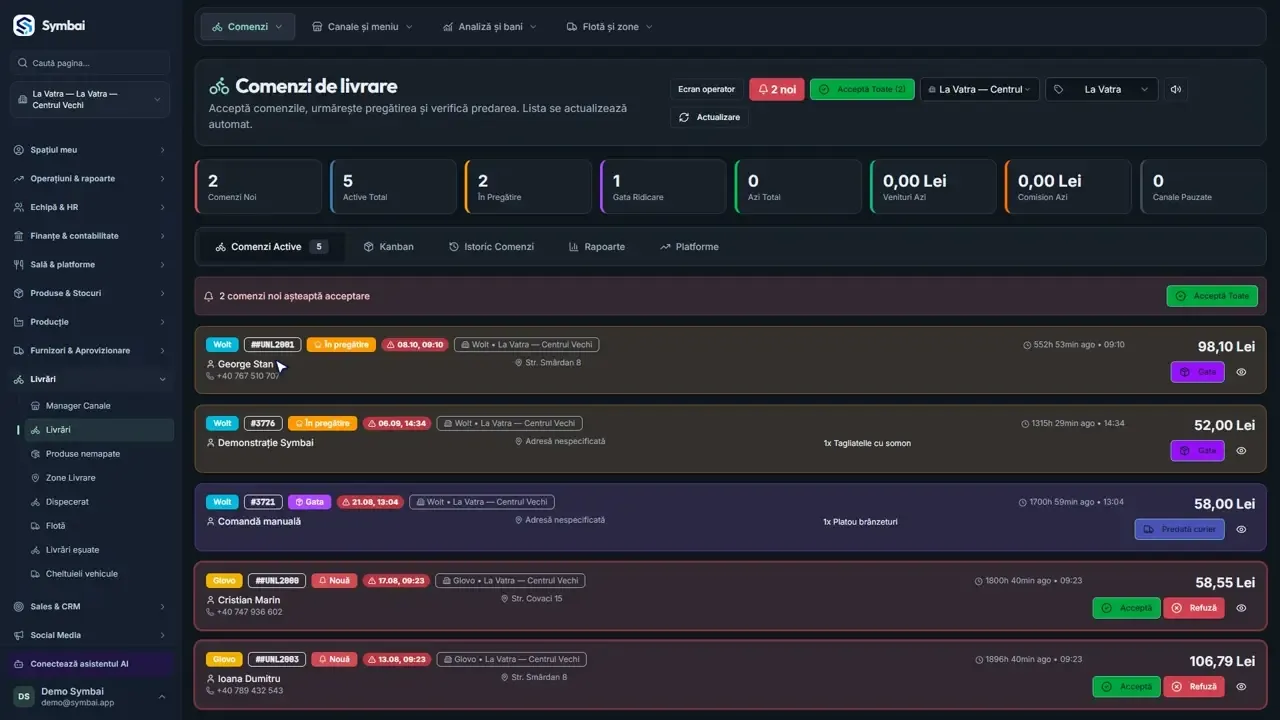Click the Caută pagina search field
Viewport: 1280px width, 720px height.
[90, 63]
